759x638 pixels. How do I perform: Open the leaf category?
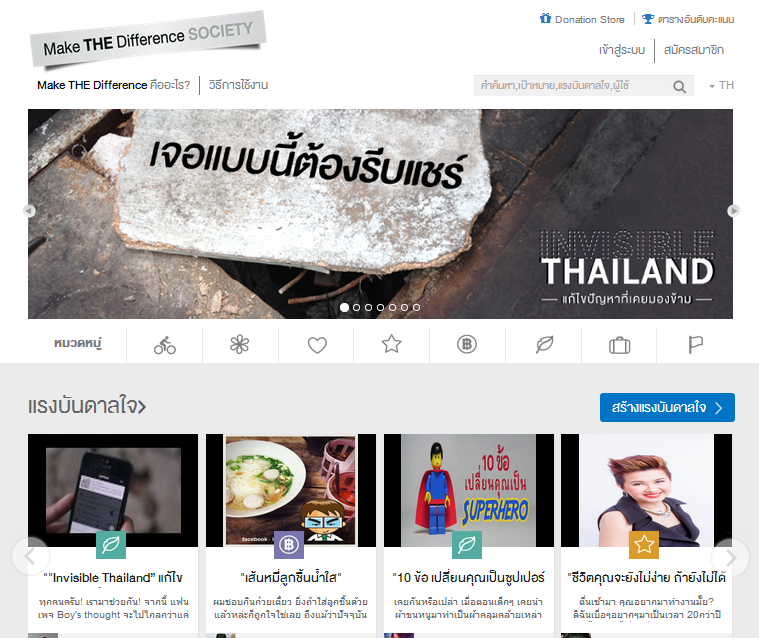[x=545, y=345]
